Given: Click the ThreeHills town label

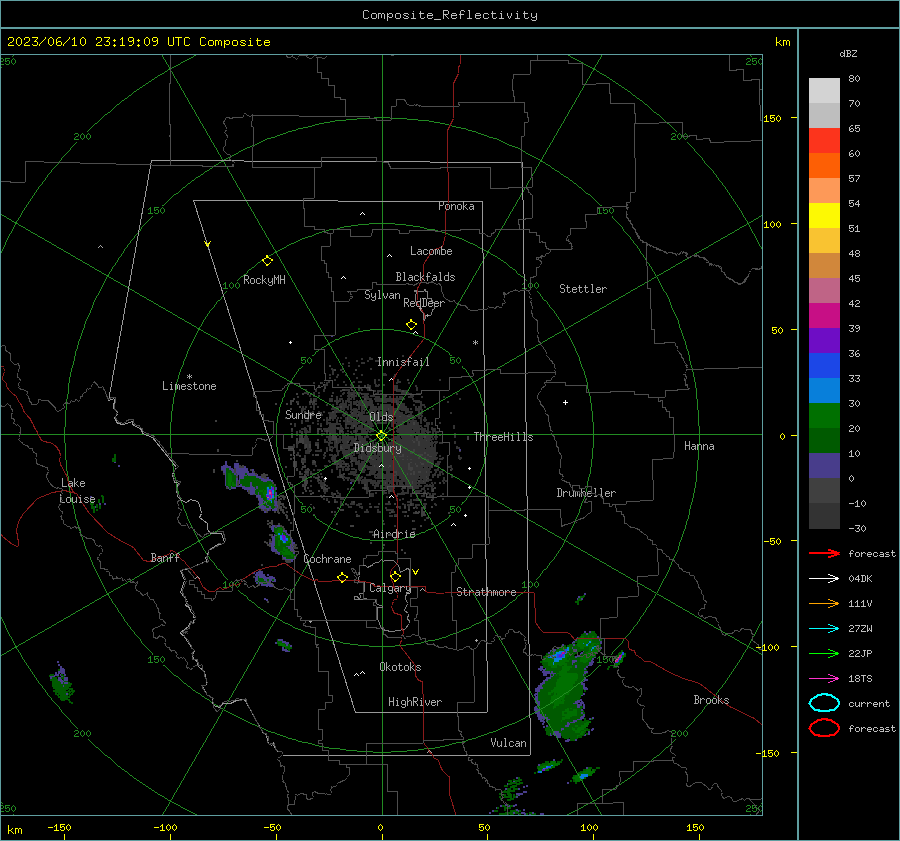Looking at the screenshot, I should (503, 437).
